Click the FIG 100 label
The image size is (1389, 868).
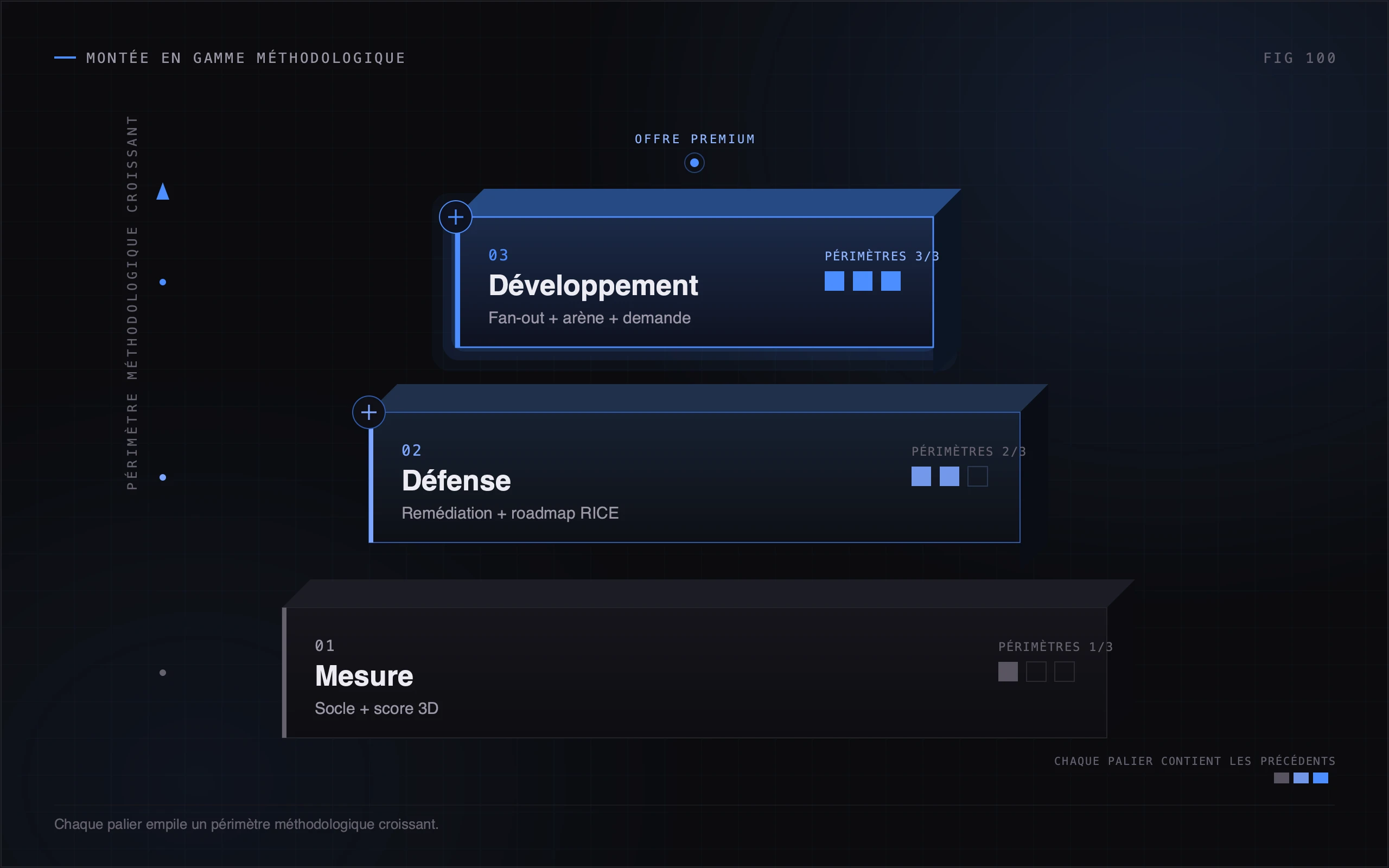pos(1299,58)
